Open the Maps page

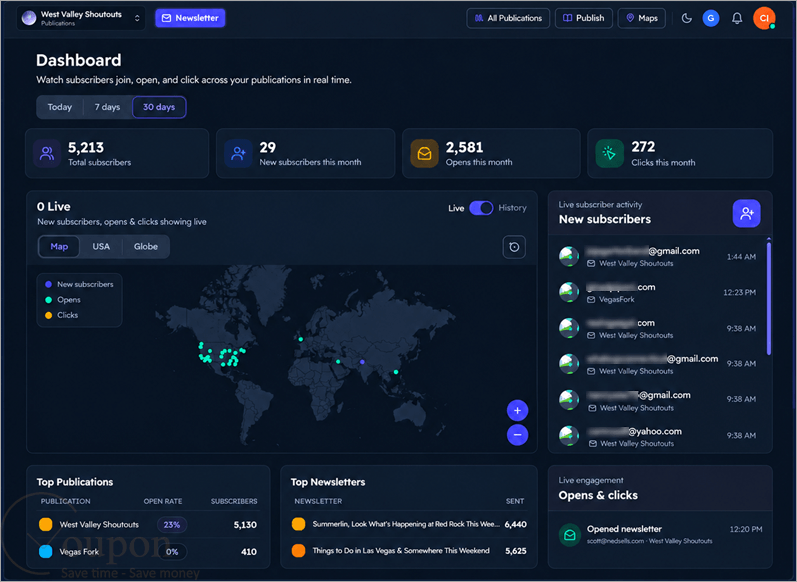pyautogui.click(x=641, y=18)
